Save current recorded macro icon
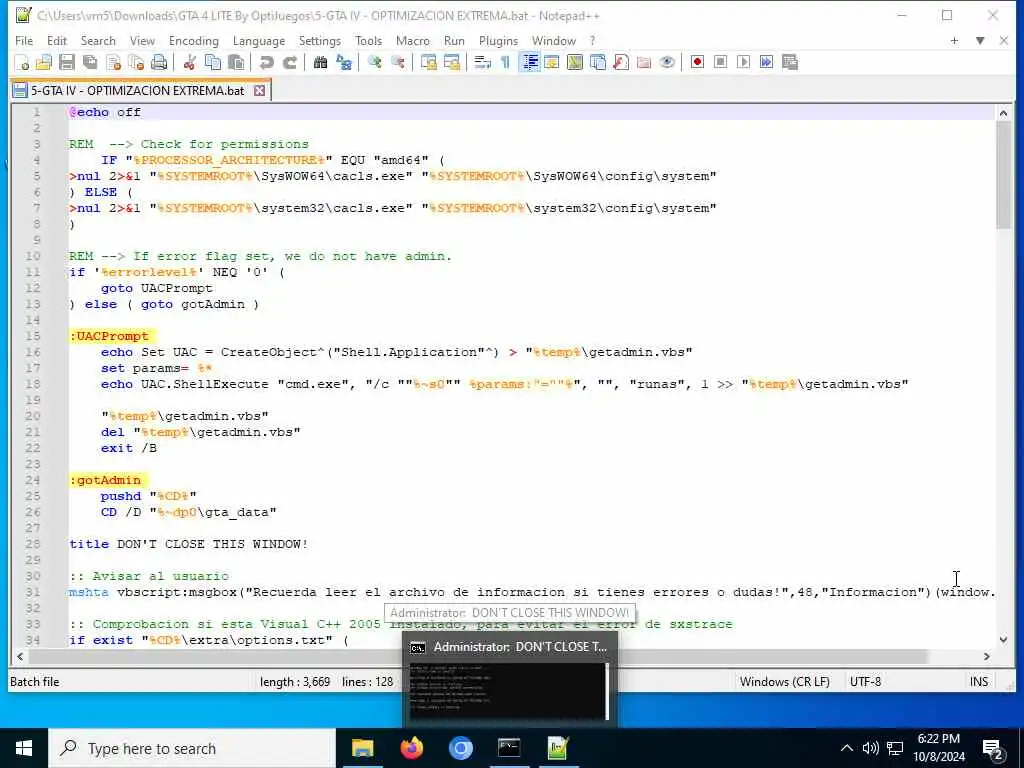 click(x=790, y=62)
